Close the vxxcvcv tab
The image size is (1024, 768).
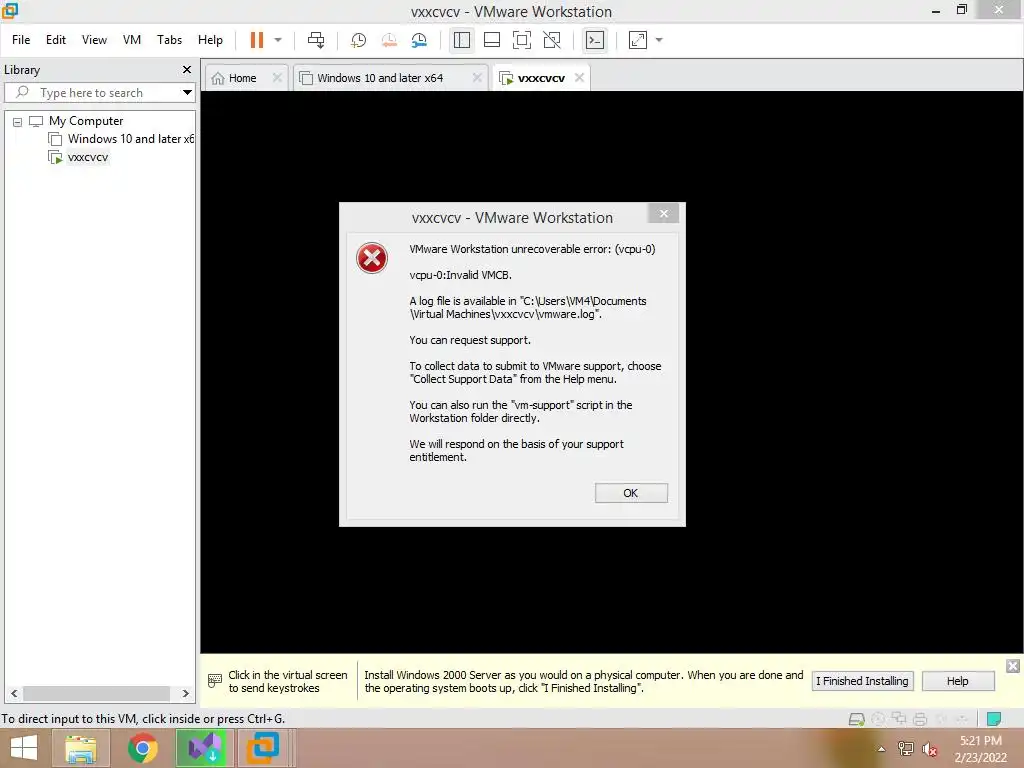(x=579, y=78)
